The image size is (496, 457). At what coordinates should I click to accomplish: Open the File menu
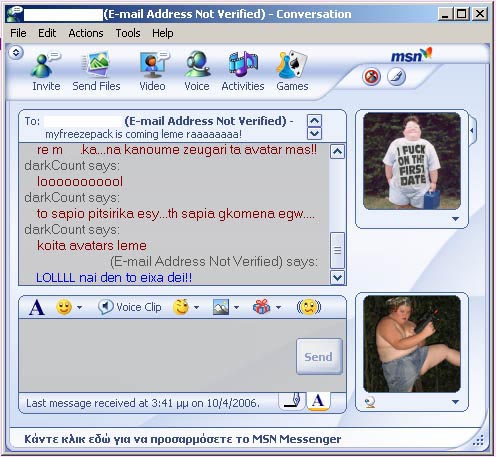[x=18, y=33]
